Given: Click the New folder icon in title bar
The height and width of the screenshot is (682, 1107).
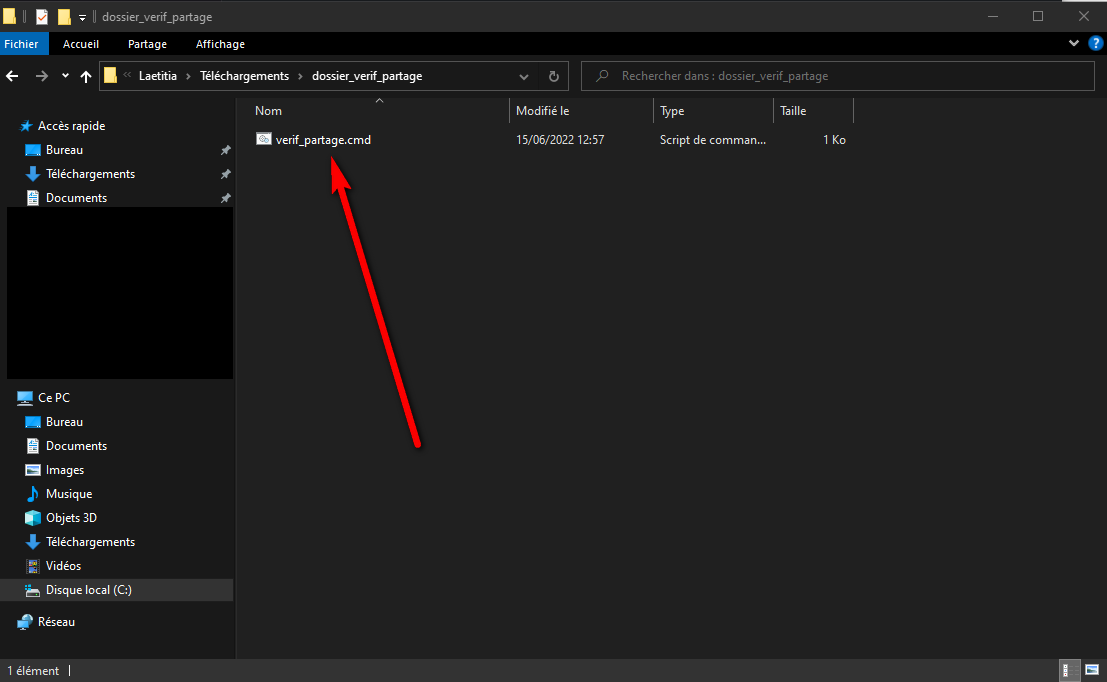Looking at the screenshot, I should click(64, 17).
